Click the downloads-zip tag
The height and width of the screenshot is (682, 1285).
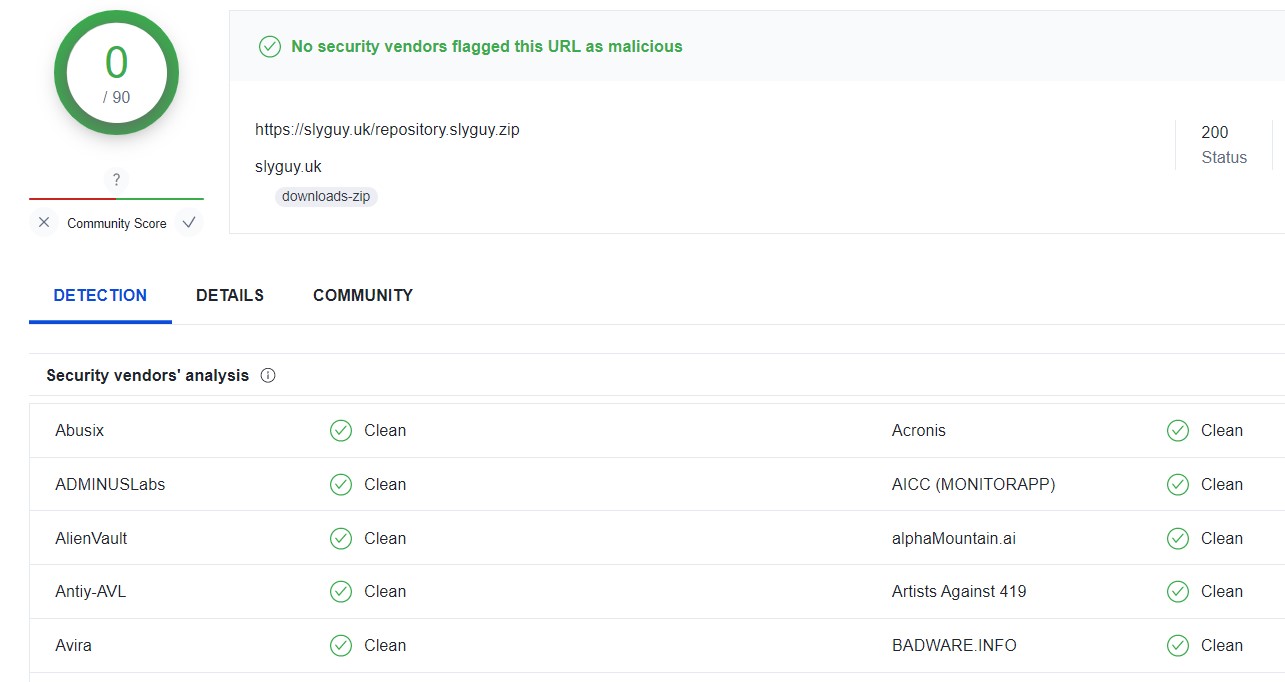(326, 196)
